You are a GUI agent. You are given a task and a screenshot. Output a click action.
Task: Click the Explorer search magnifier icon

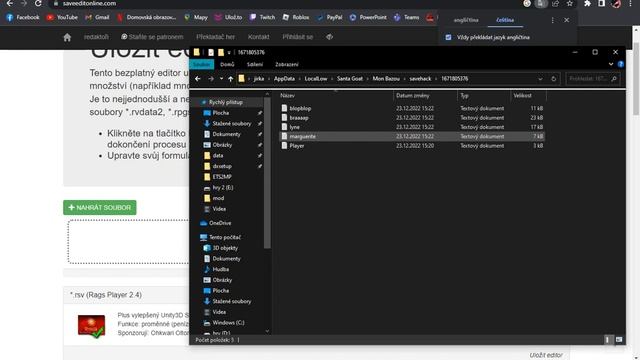click(614, 79)
